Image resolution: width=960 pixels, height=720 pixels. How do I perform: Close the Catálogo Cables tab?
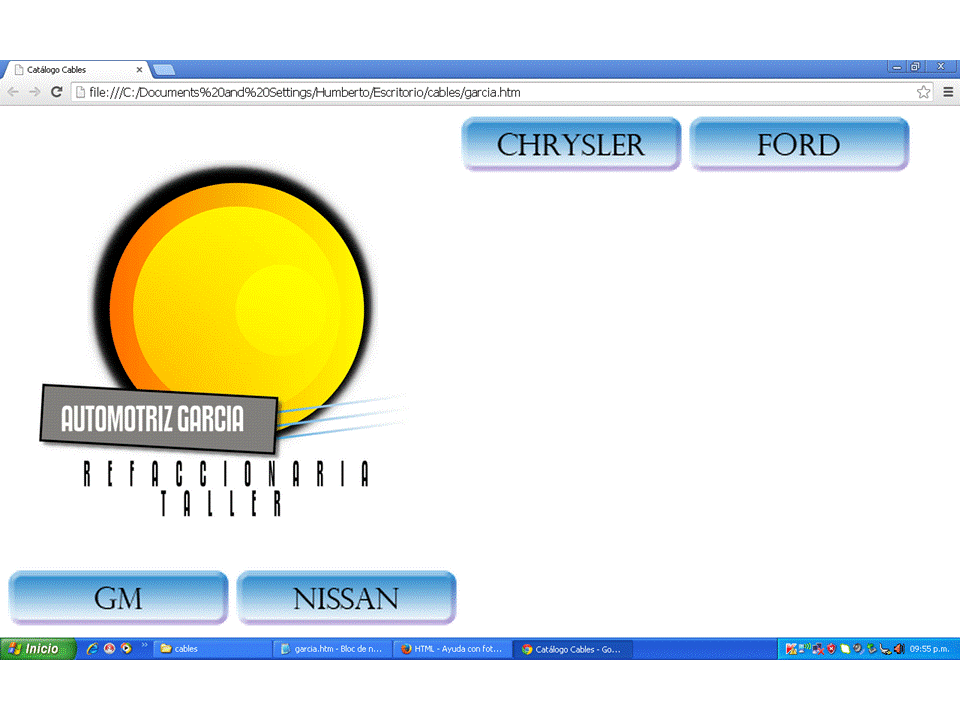(139, 70)
